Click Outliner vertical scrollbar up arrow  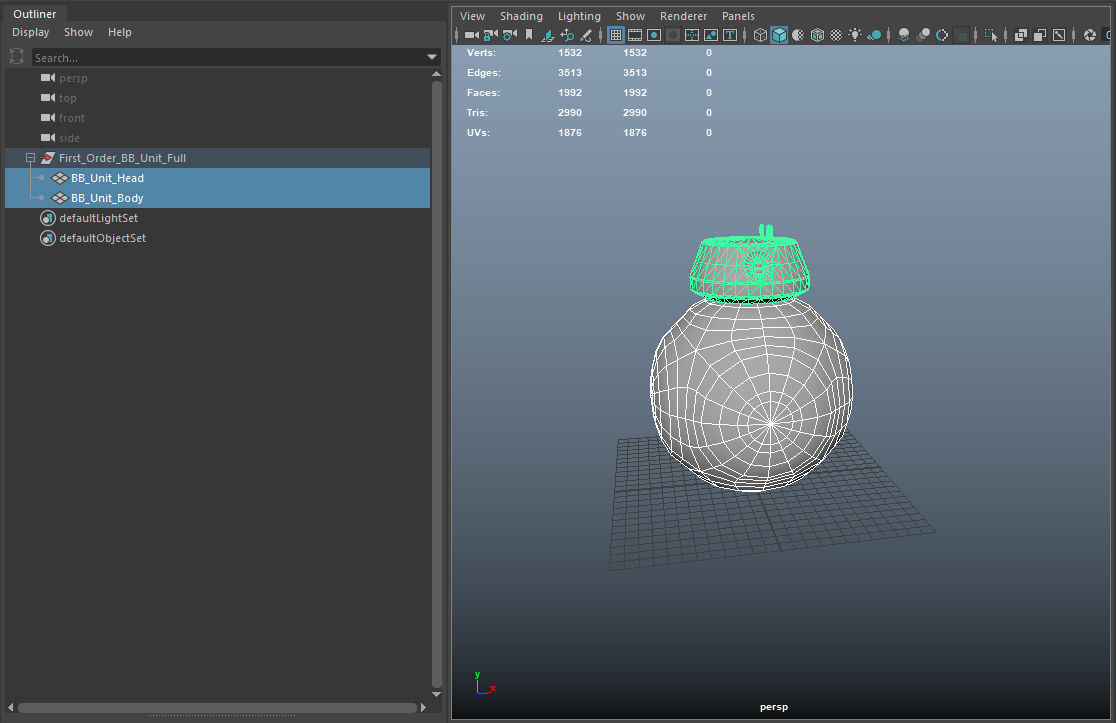[436, 73]
